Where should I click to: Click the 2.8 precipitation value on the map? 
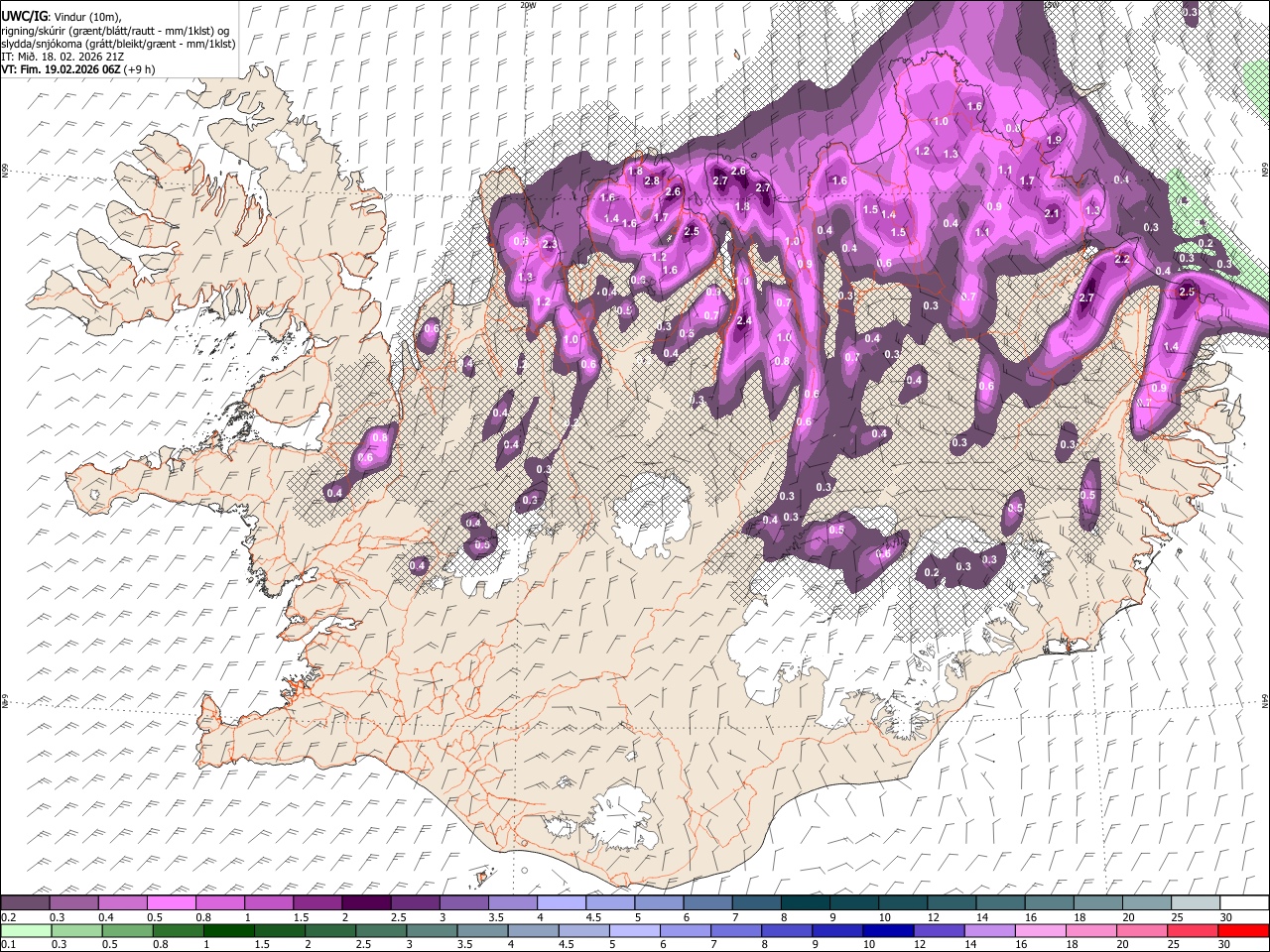tap(652, 180)
